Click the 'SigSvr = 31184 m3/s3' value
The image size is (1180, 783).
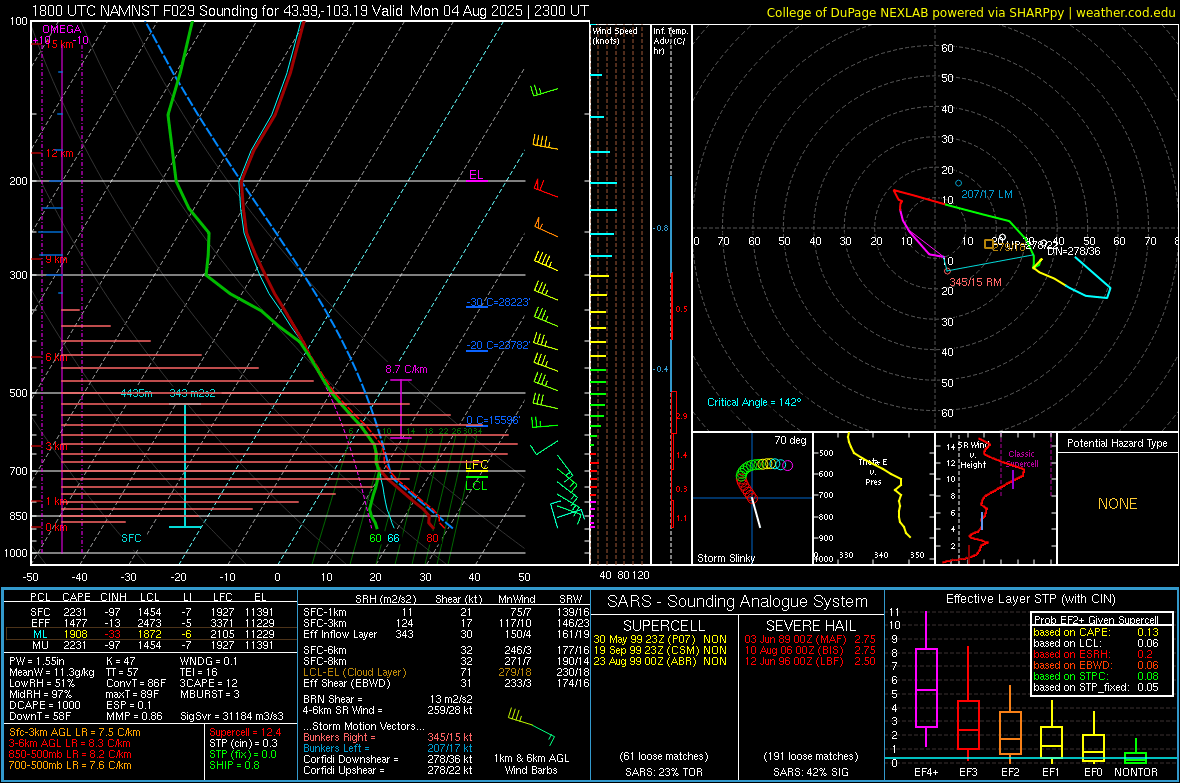pos(232,716)
